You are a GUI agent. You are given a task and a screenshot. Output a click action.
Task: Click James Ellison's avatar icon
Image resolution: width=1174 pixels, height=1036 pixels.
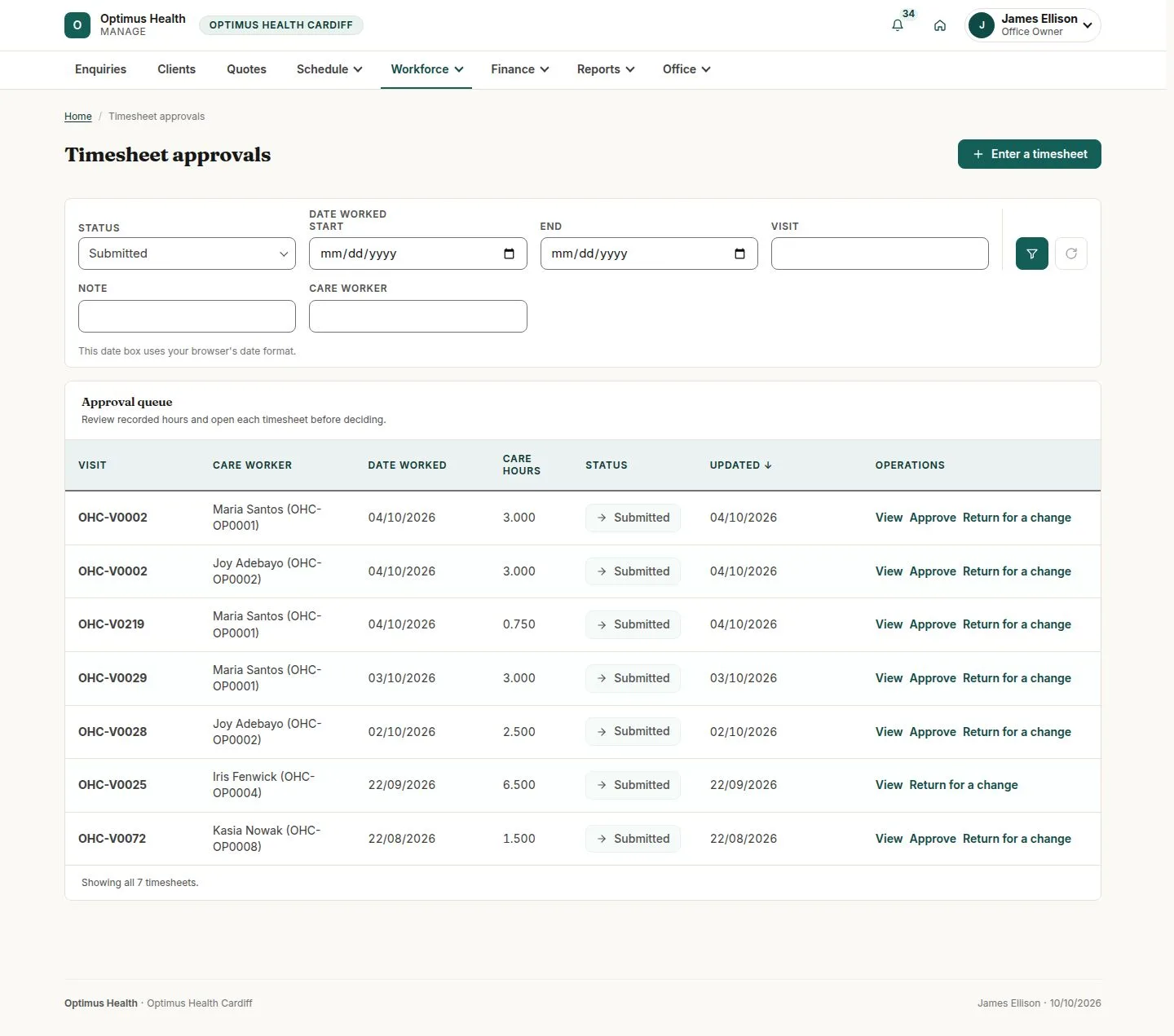point(982,25)
